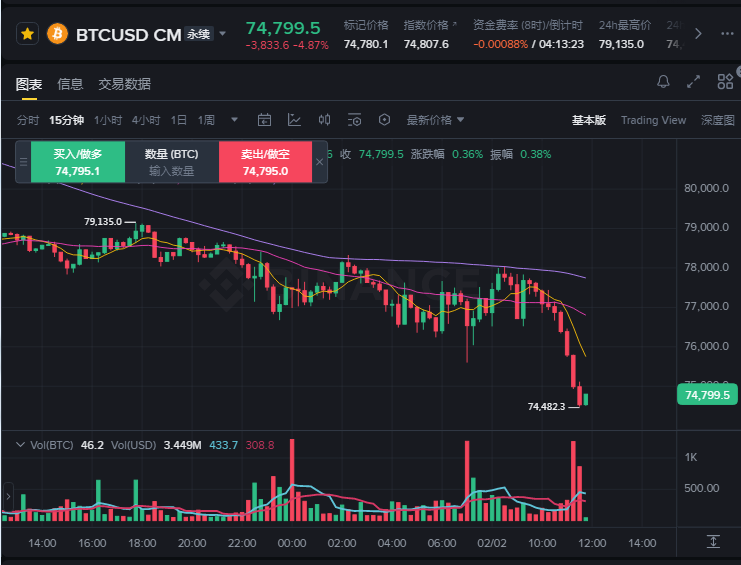Switch to the 图表 chart tab

(29, 84)
